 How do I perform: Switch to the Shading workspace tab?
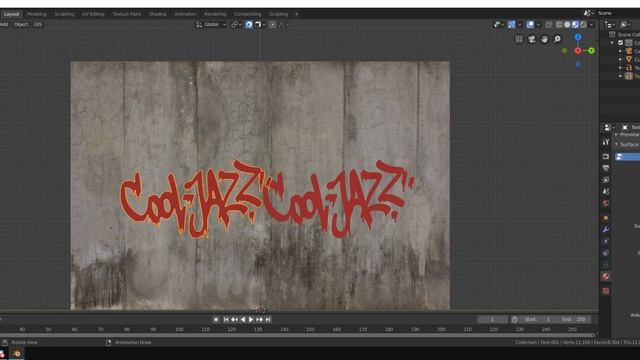158,14
